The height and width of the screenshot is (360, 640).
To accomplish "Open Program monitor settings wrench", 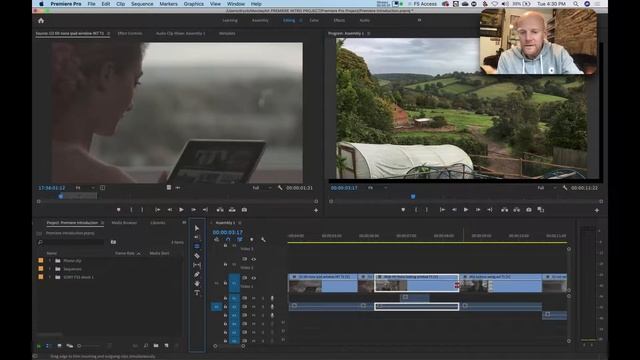I will [565, 188].
